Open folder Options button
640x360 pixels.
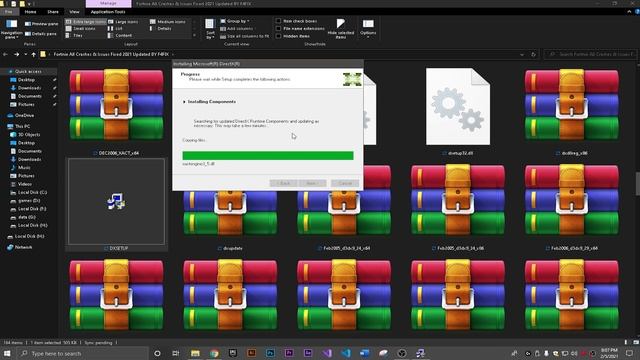(368, 29)
